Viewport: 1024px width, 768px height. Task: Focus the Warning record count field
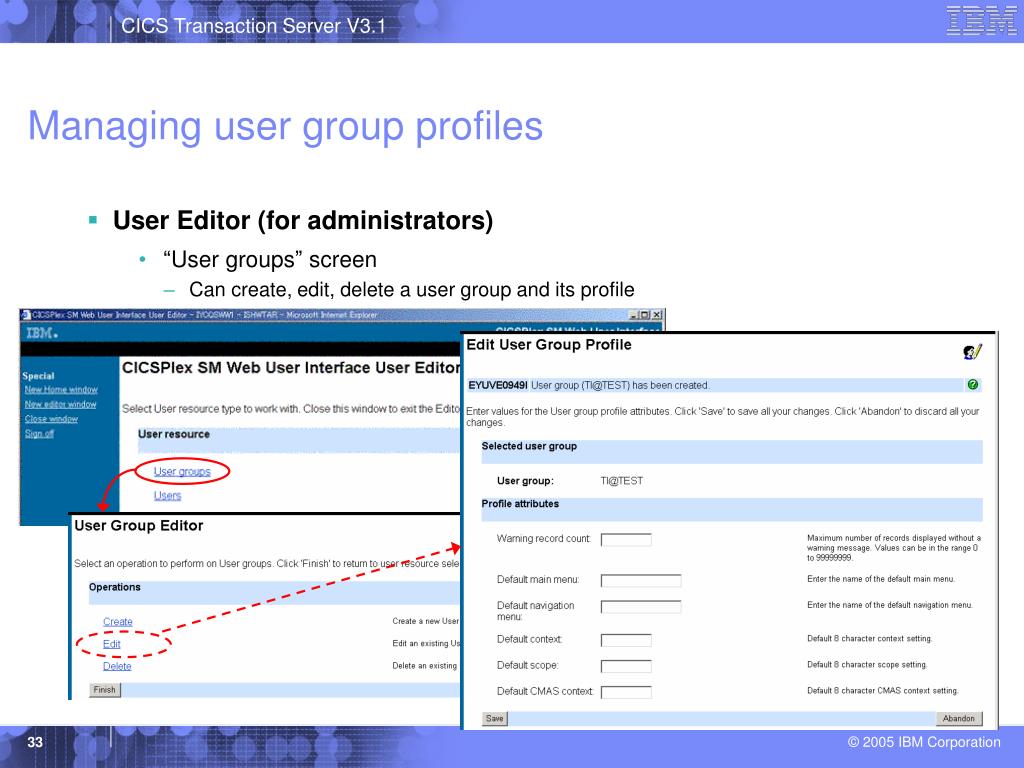(626, 539)
